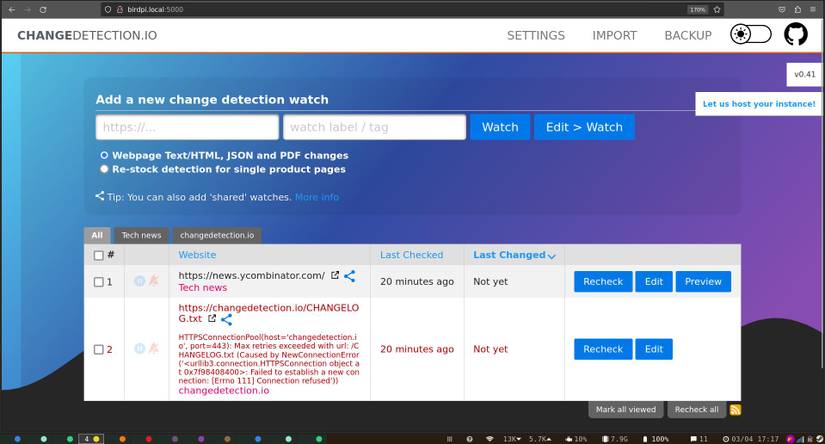Click the red HTTPSConnectionPool error text
The width and height of the screenshot is (825, 444).
(269, 359)
